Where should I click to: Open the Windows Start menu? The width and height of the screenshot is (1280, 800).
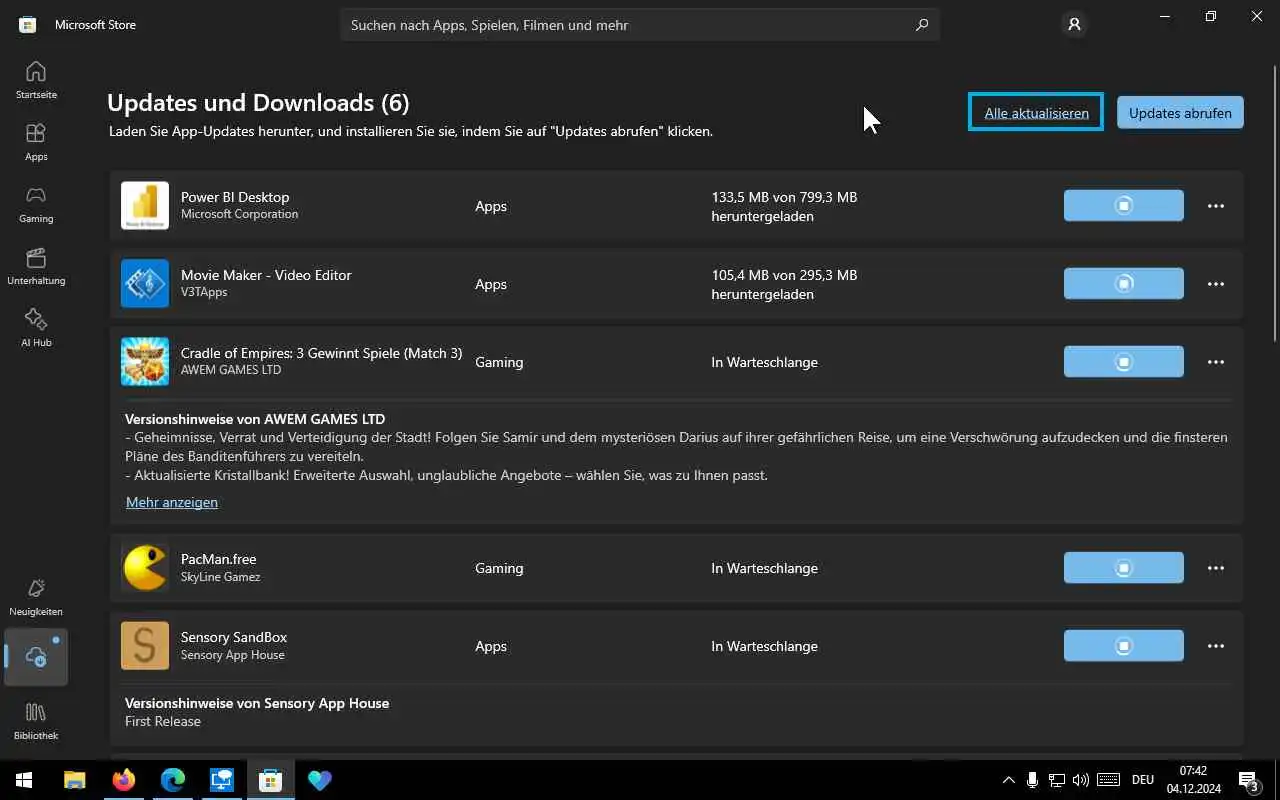[x=24, y=780]
